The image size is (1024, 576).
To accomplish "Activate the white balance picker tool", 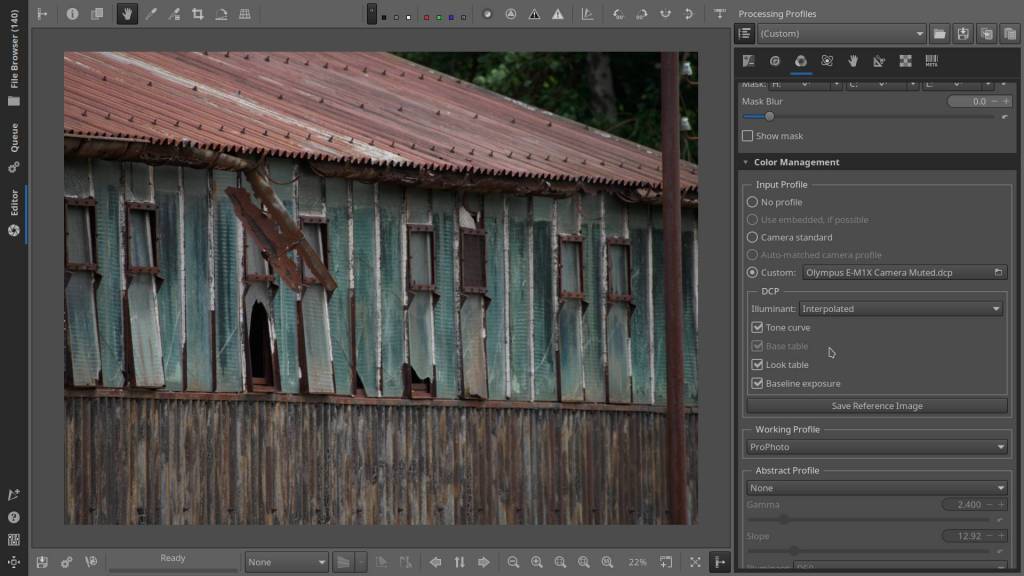I will click(151, 14).
